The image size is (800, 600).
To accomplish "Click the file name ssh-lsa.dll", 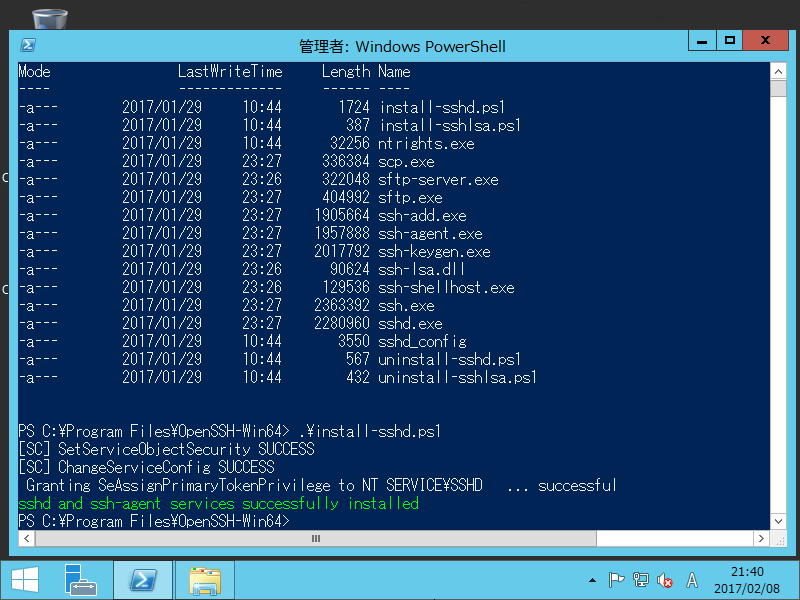I will (421, 269).
